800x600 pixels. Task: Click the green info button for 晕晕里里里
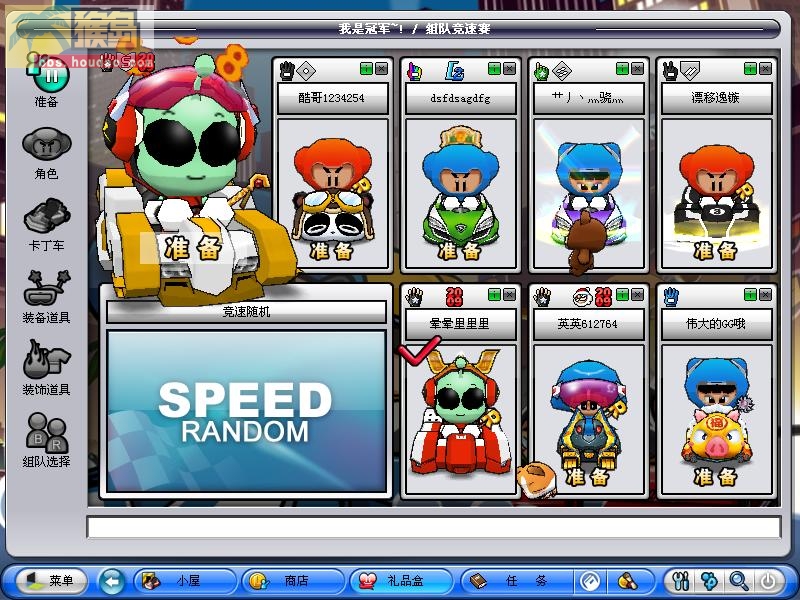[494, 294]
